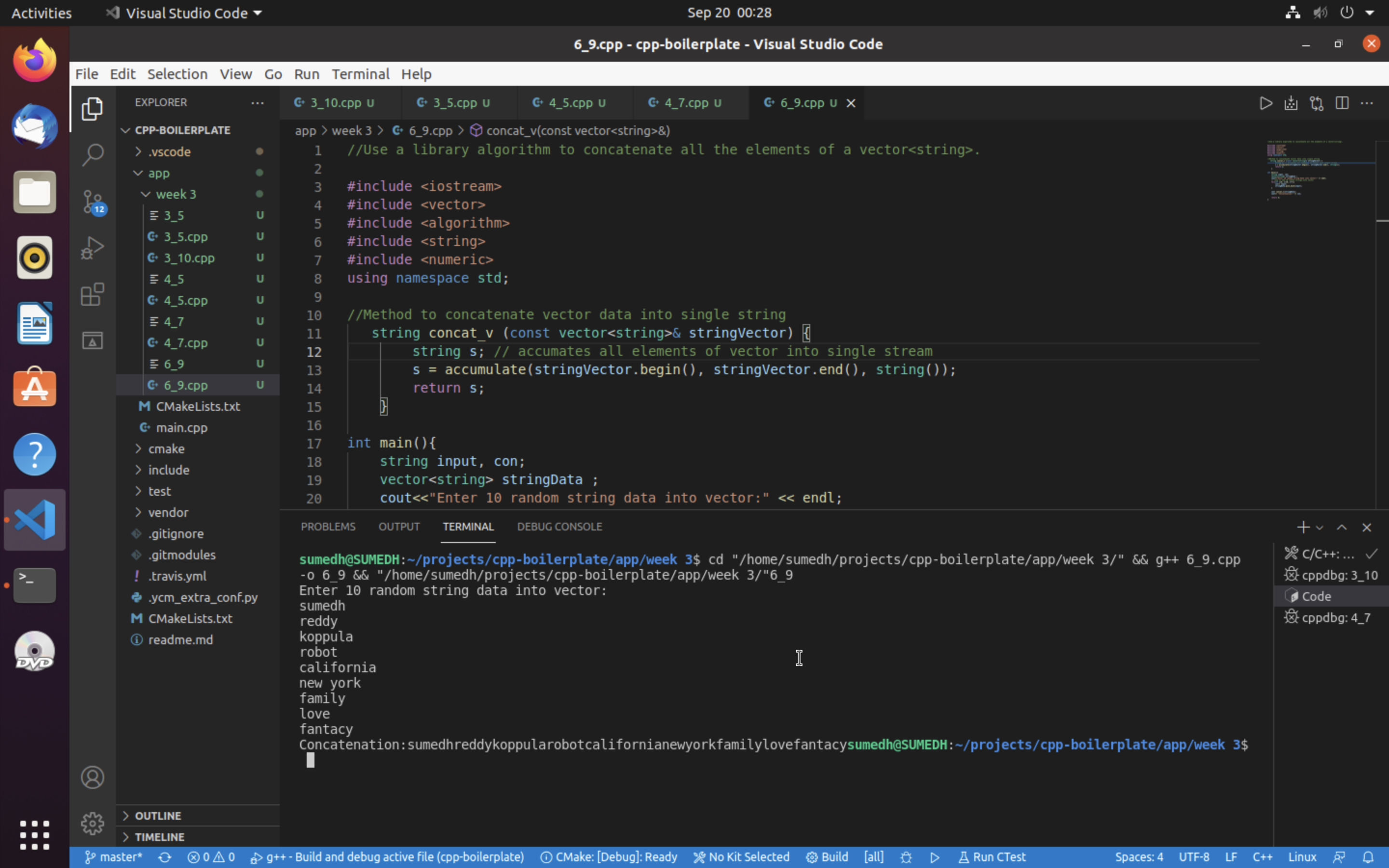Open the Run and Debug view
This screenshot has width=1389, height=868.
click(93, 248)
